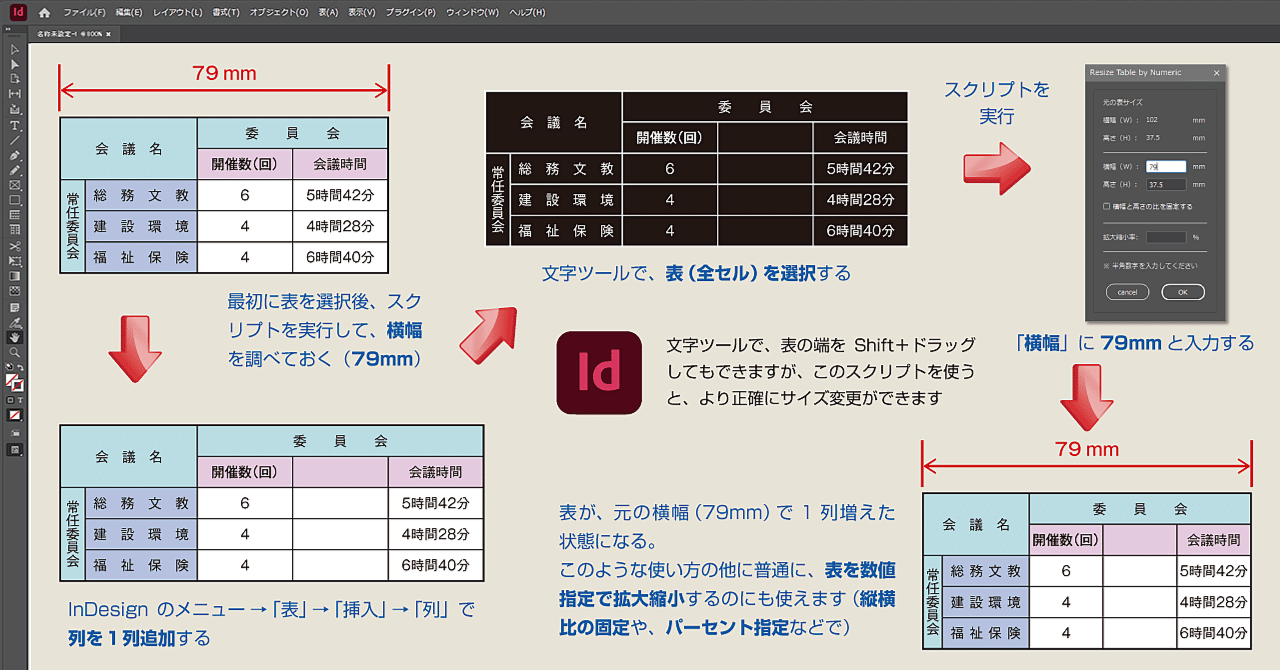Click the 横幅 width input field
1280x670 pixels.
1165,167
